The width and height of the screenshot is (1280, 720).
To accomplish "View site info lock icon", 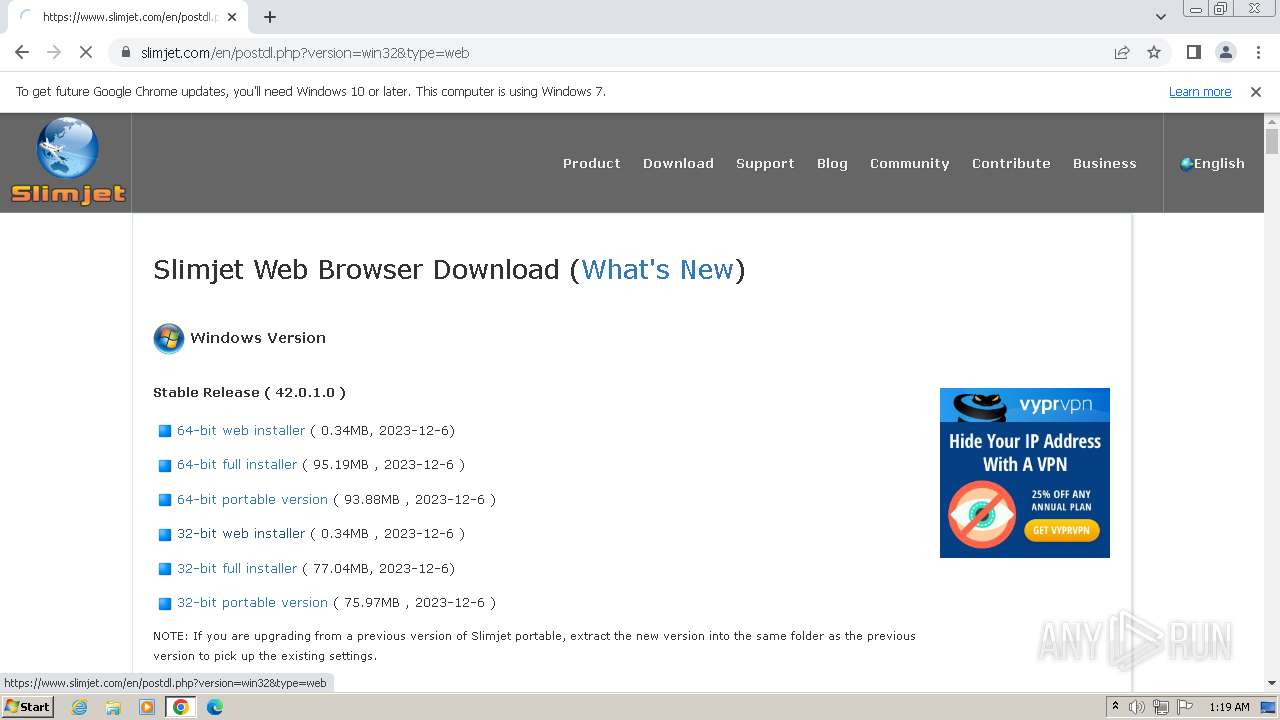I will (x=126, y=53).
